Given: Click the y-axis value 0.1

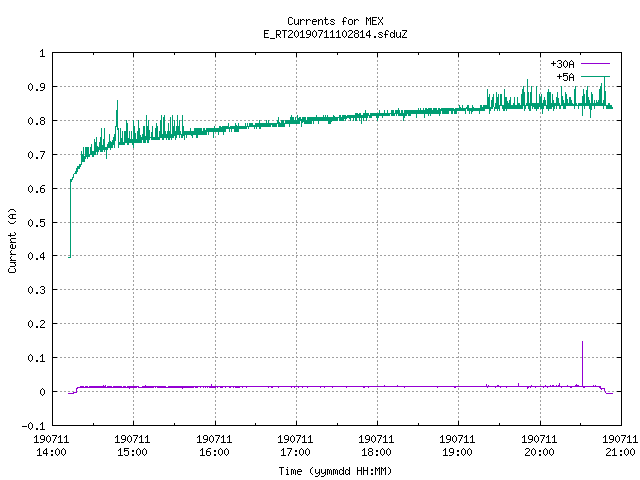Looking at the screenshot, I should [x=36, y=358].
